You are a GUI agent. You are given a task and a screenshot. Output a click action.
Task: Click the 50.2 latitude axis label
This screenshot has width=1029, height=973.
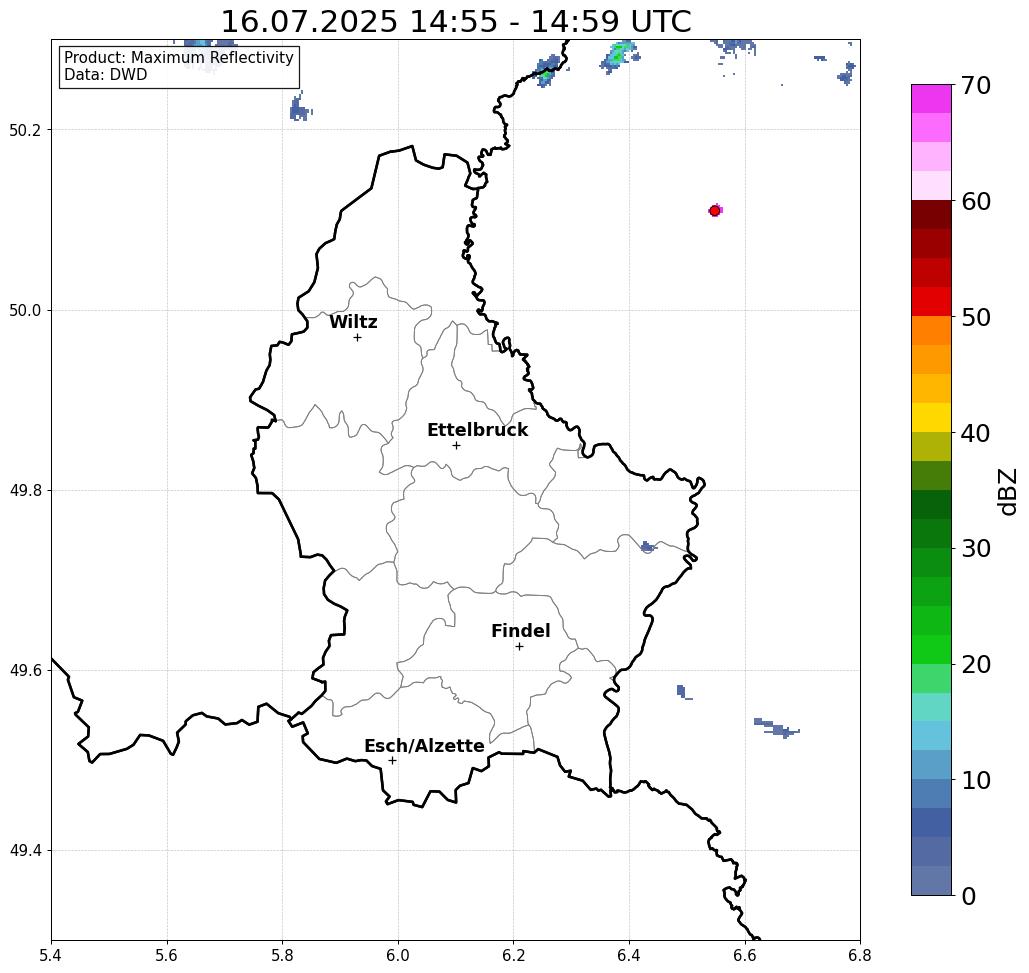pyautogui.click(x=25, y=130)
